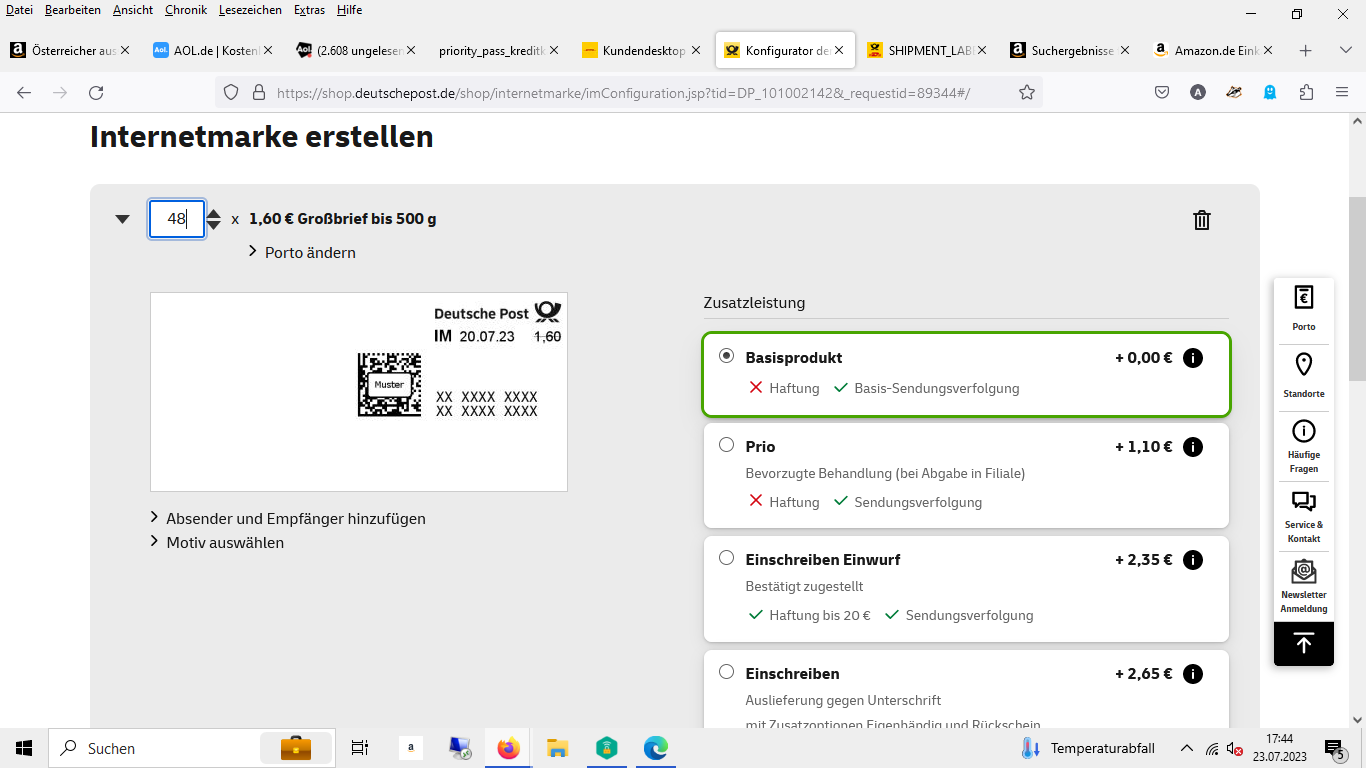Close the Konfigurator tab
1366x768 pixels.
coord(839,50)
